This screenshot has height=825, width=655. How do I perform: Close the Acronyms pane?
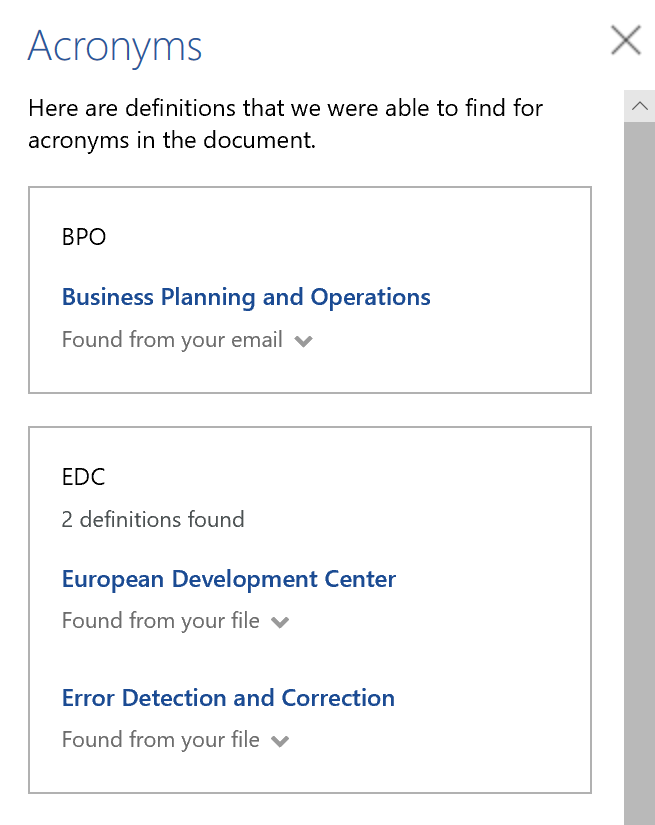(625, 40)
